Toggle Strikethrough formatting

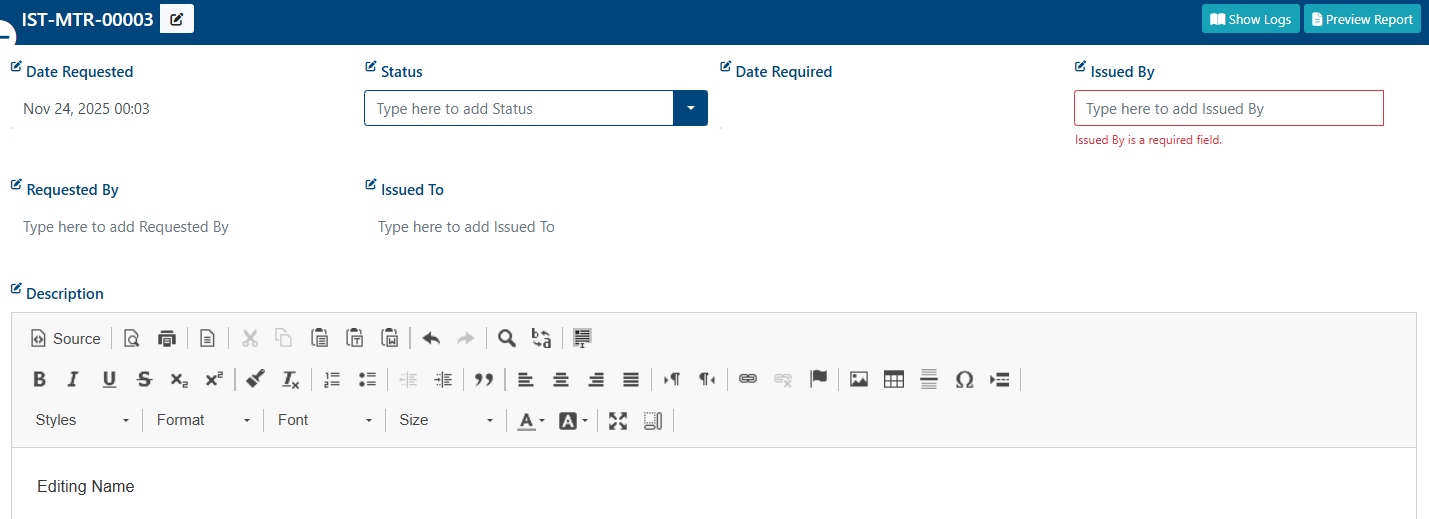(x=144, y=380)
